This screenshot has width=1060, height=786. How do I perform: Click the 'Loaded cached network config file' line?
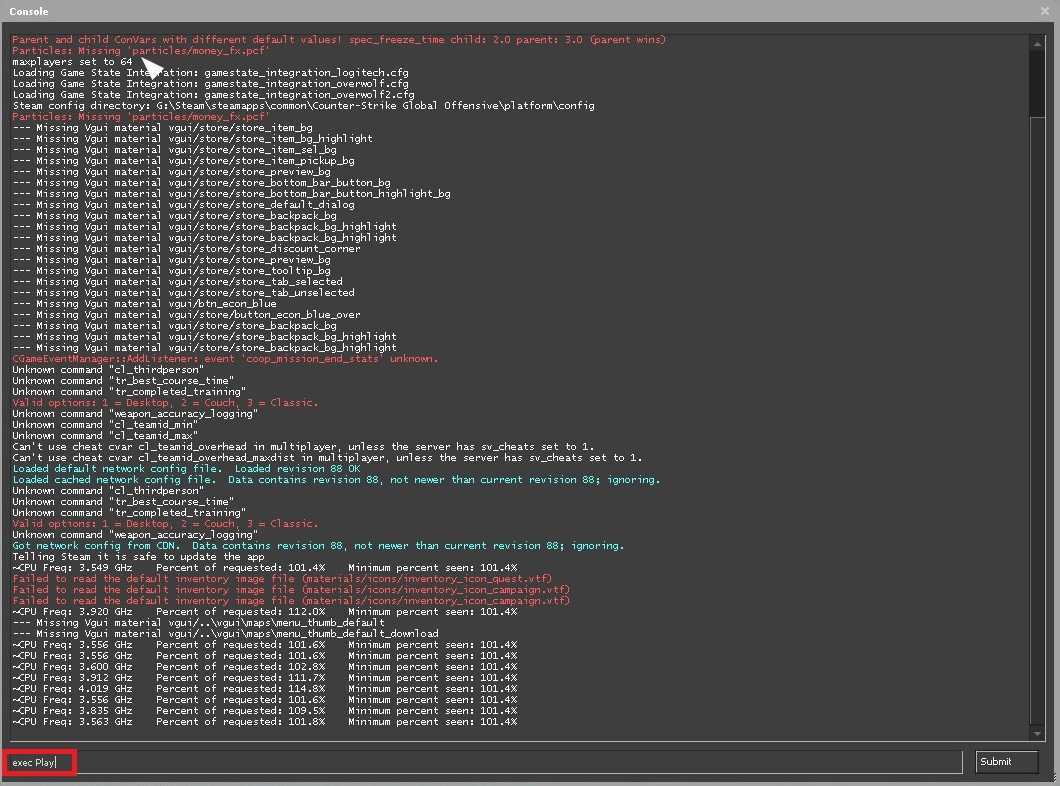(x=337, y=479)
